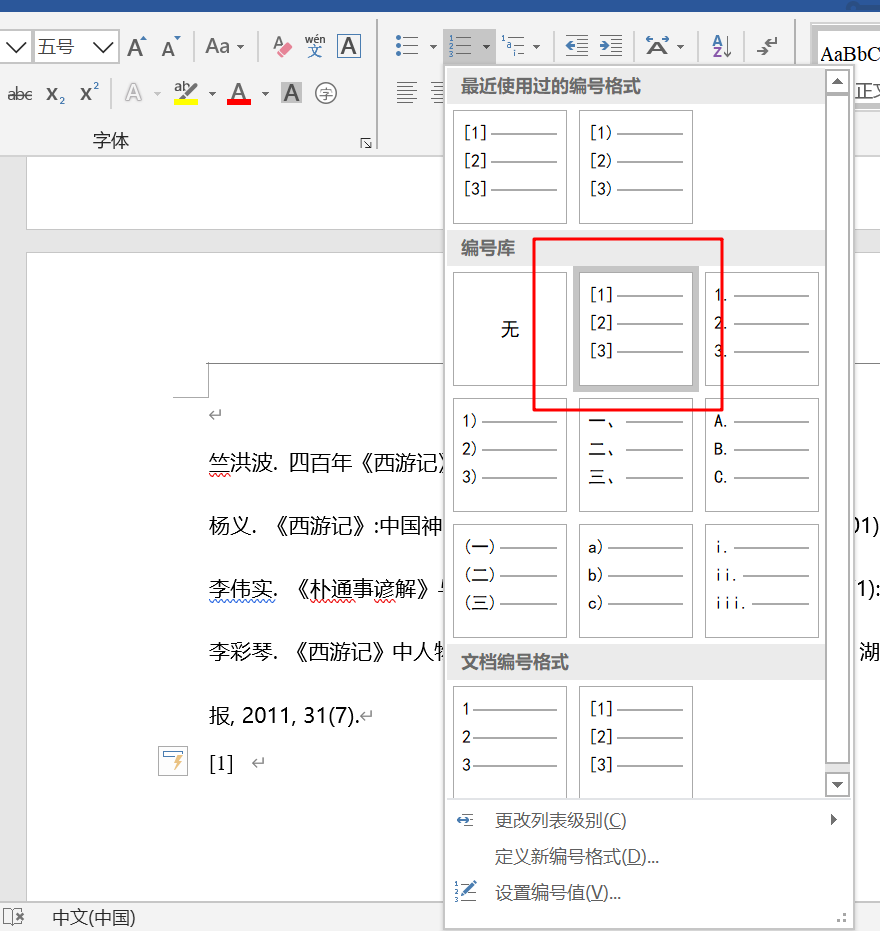Image resolution: width=880 pixels, height=931 pixels.
Task: Open the font size 五号 combo box
Action: (76, 46)
